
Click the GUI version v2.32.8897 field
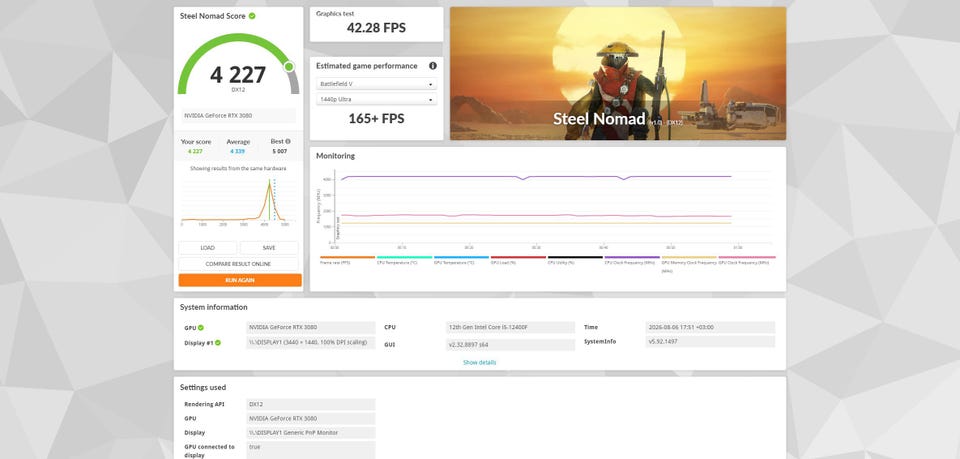click(x=511, y=345)
